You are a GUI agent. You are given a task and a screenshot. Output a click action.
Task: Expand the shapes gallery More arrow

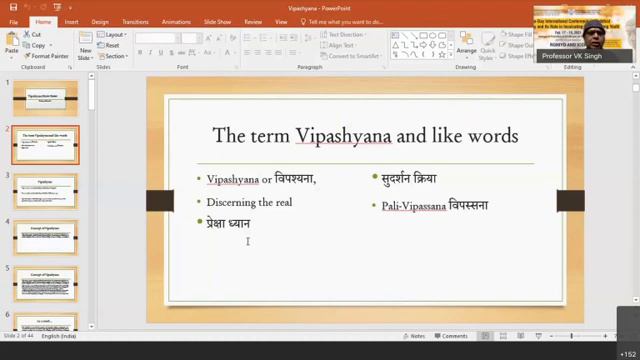click(x=451, y=55)
